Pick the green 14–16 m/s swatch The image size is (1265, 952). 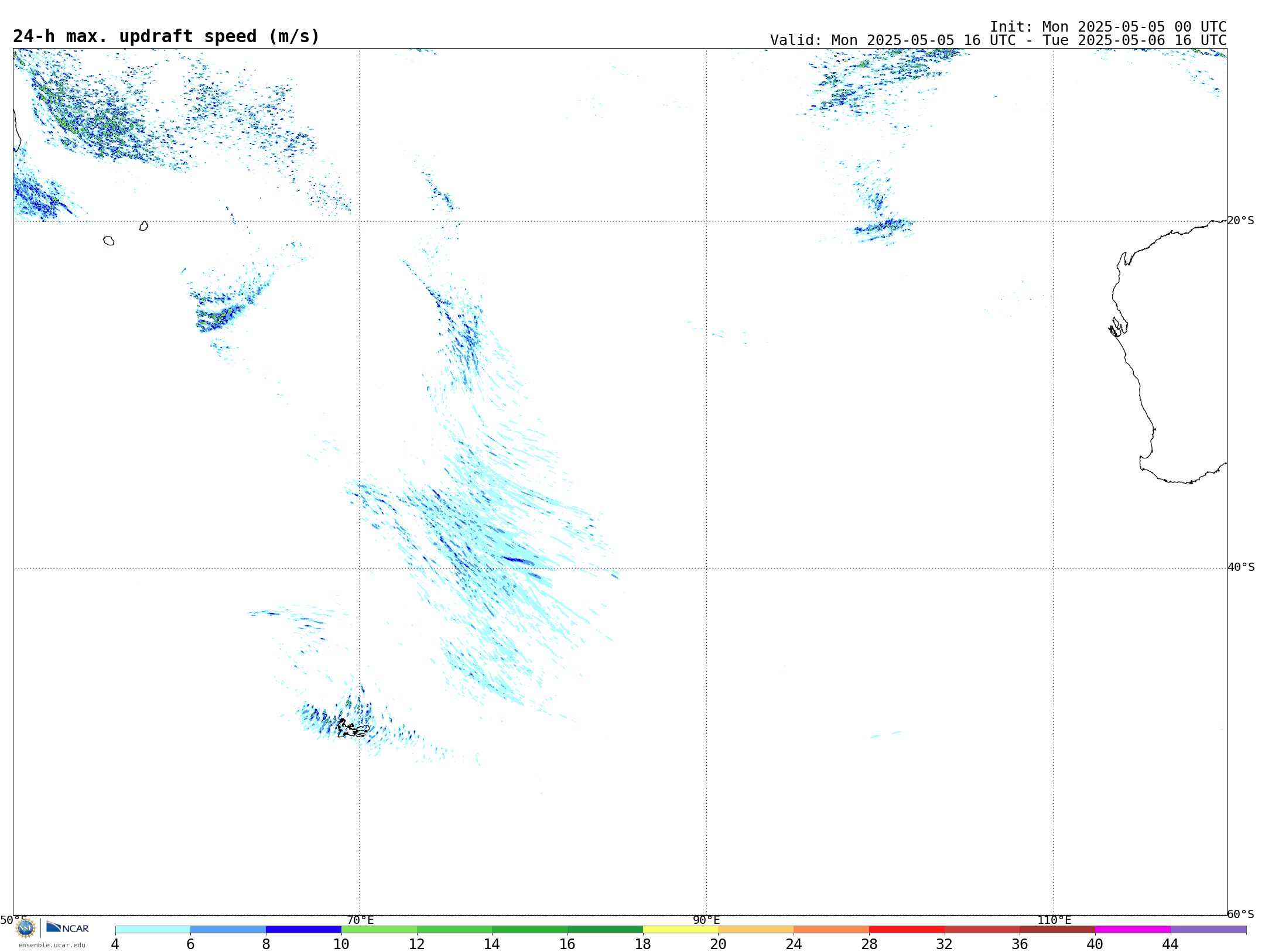click(529, 929)
